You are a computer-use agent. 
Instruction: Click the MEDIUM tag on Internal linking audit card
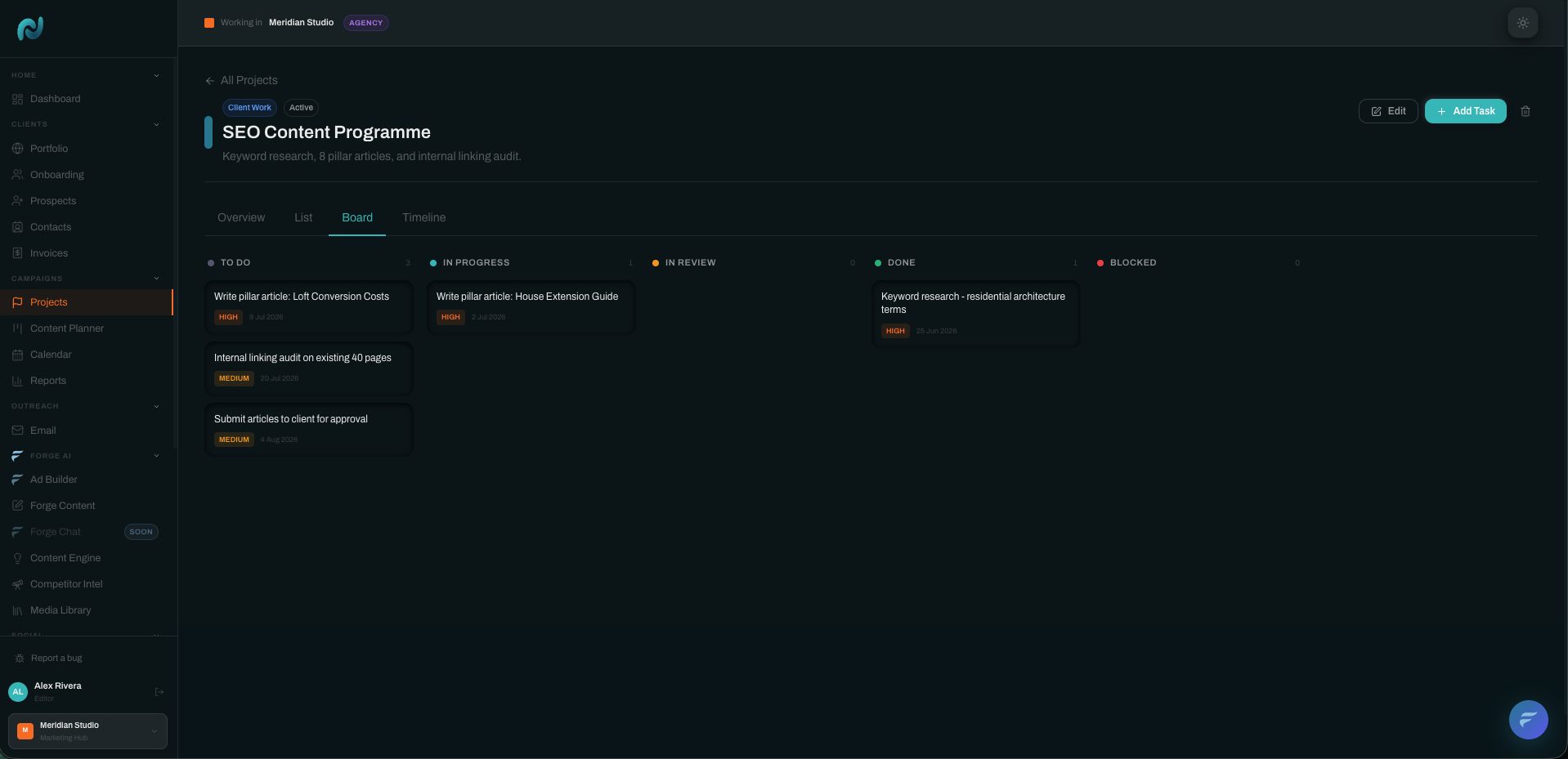pyautogui.click(x=234, y=378)
